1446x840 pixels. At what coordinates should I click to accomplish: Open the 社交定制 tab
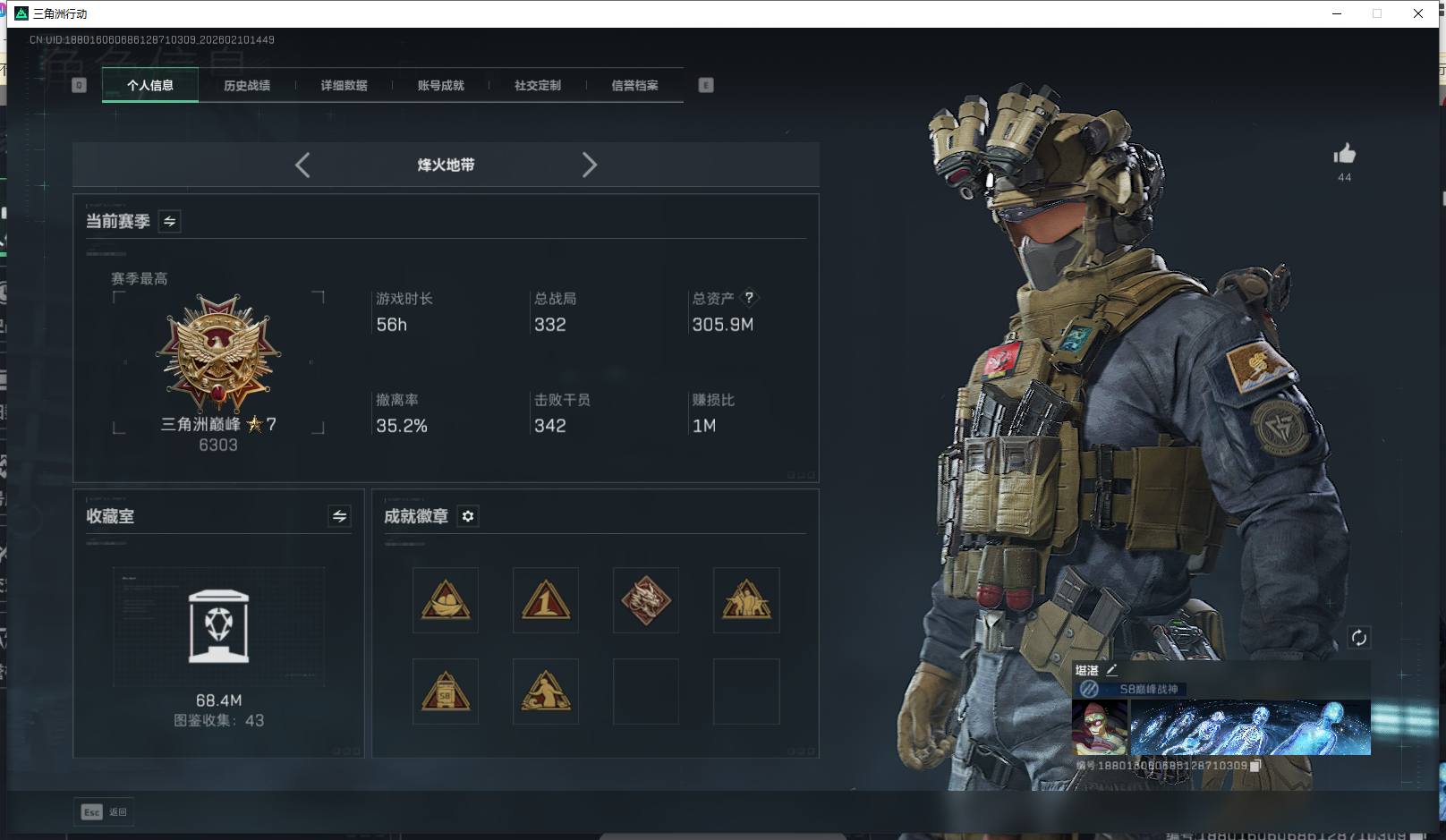pos(538,85)
